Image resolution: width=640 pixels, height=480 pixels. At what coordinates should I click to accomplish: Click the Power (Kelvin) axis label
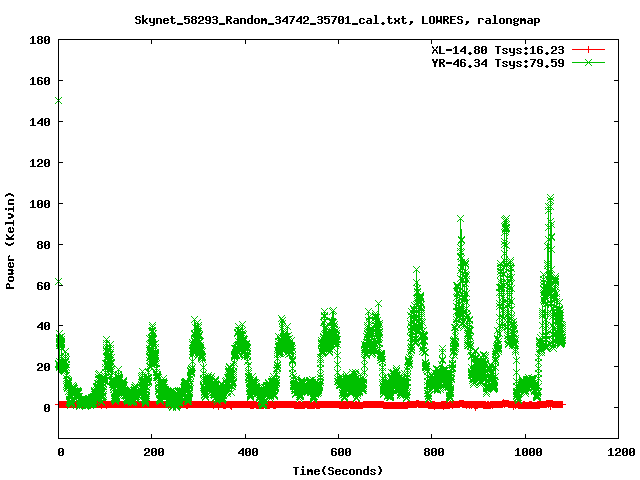point(10,241)
